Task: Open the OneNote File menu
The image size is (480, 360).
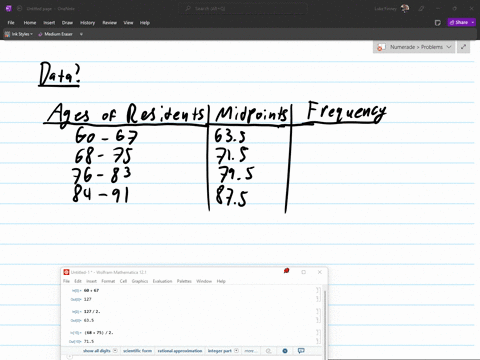Action: point(11,23)
